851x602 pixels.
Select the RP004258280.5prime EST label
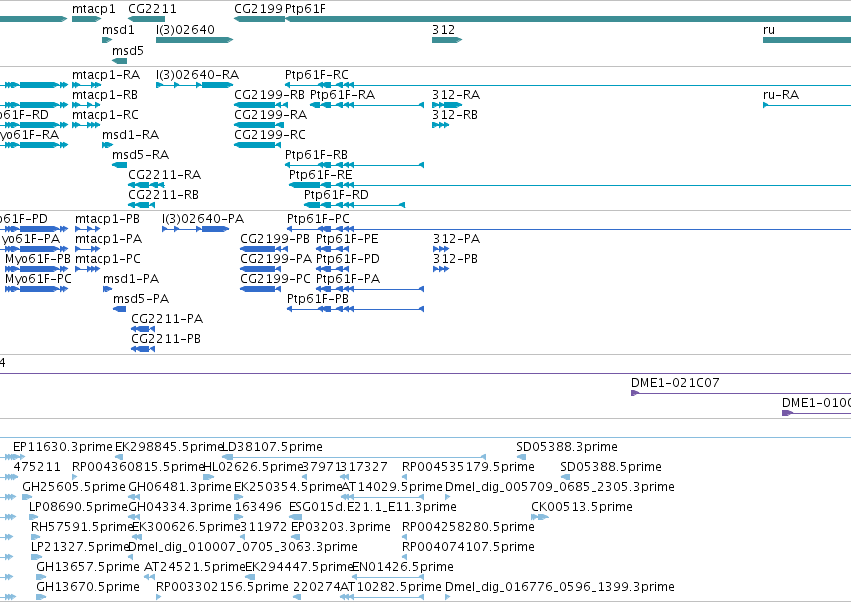coord(468,528)
